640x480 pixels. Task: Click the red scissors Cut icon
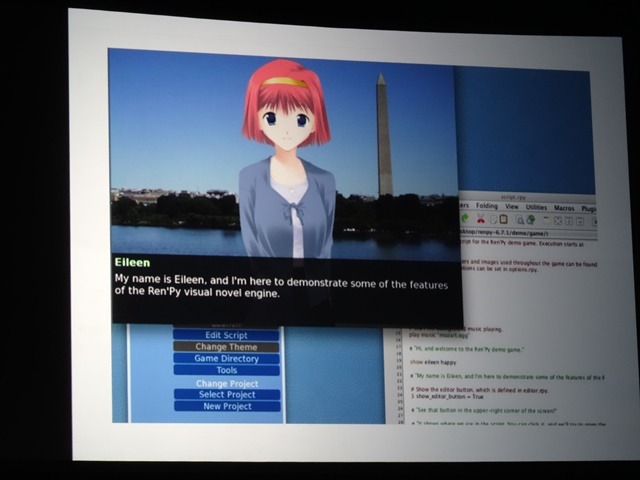(x=481, y=220)
